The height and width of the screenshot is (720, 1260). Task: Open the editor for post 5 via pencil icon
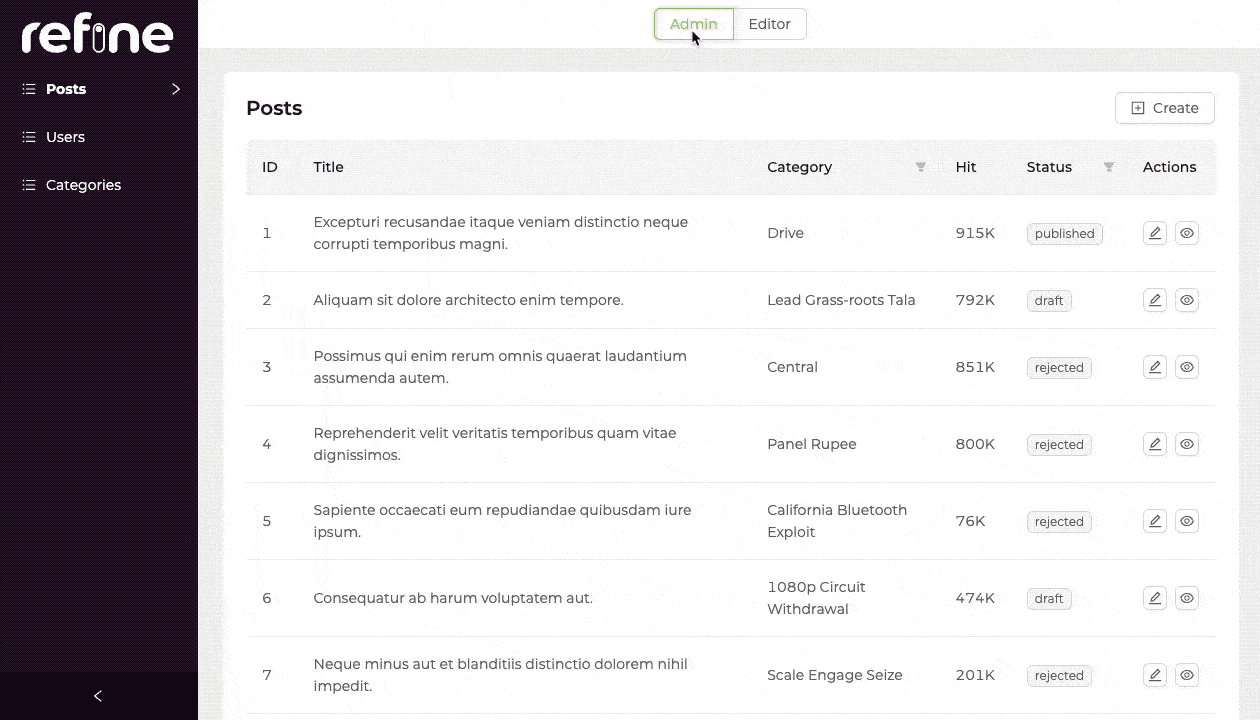[x=1155, y=521]
